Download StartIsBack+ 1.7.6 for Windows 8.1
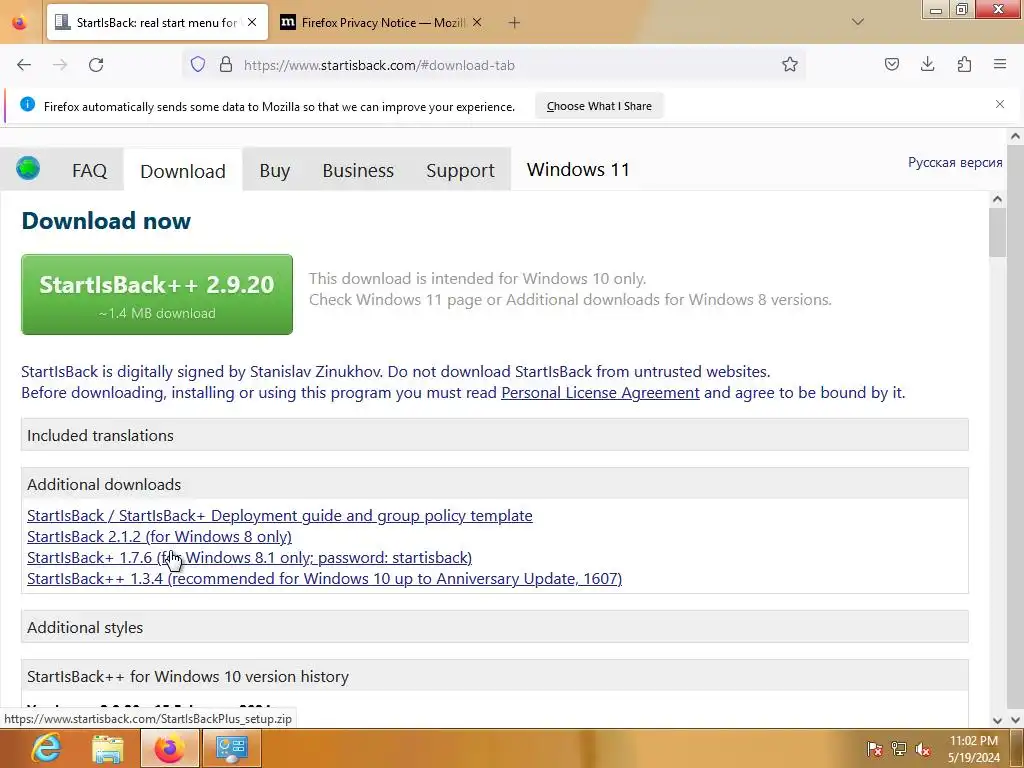Viewport: 1024px width, 768px height. click(249, 557)
